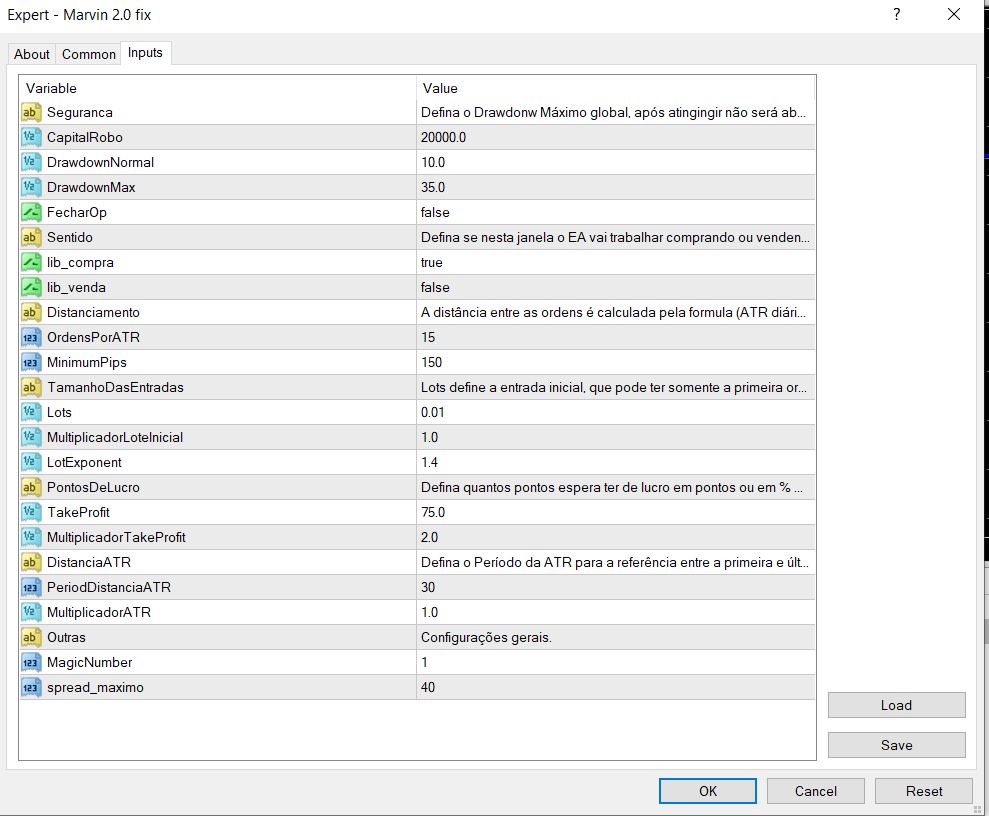Click the integer icon next to OrdensPorATR
989x816 pixels.
tap(30, 337)
